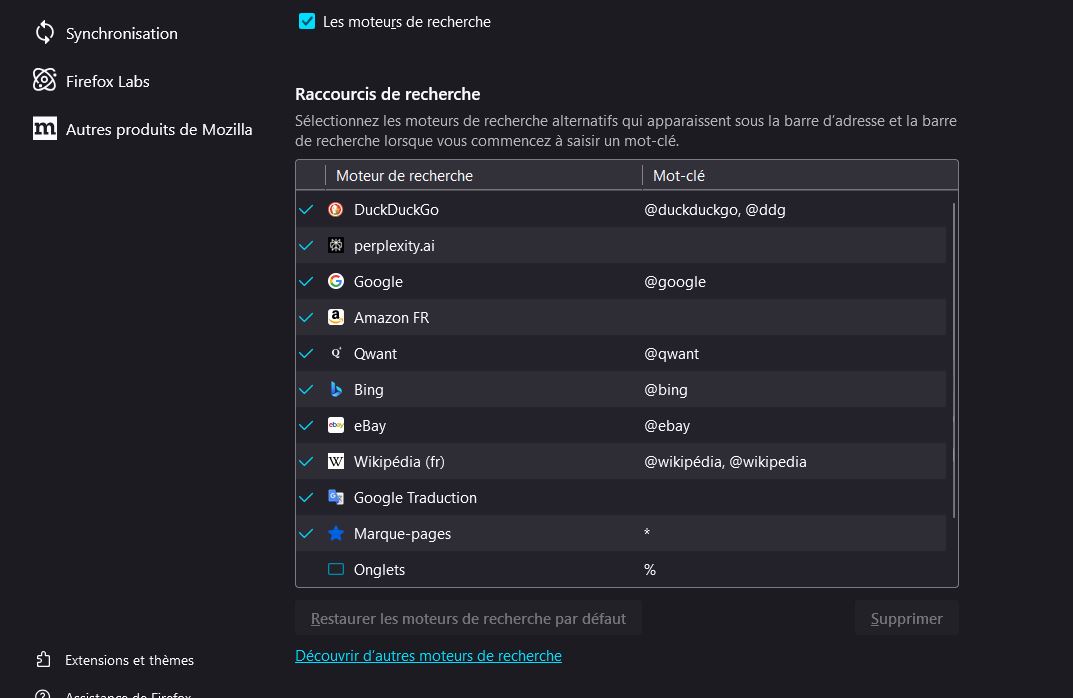Click the Extensions et thèmes puzzle icon

pyautogui.click(x=43, y=659)
